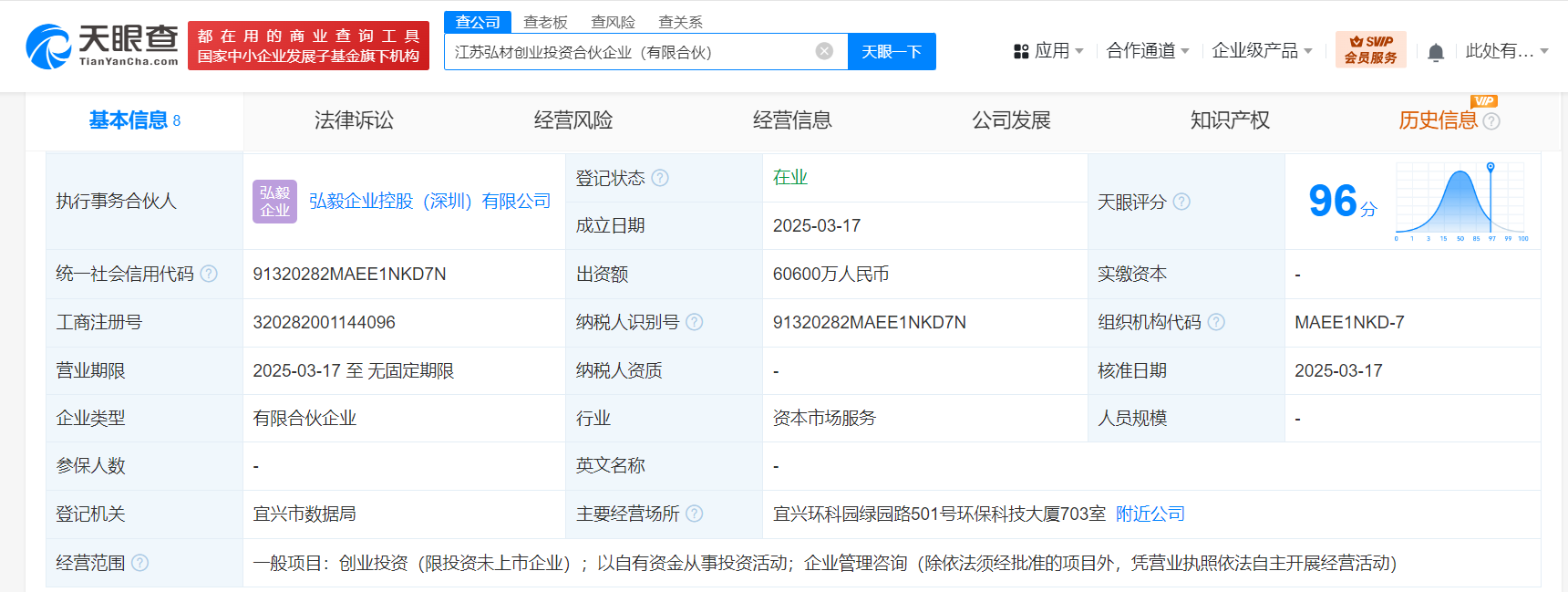
Task: Click the red 国家中小企业发展子基金 banner
Action: point(308,46)
